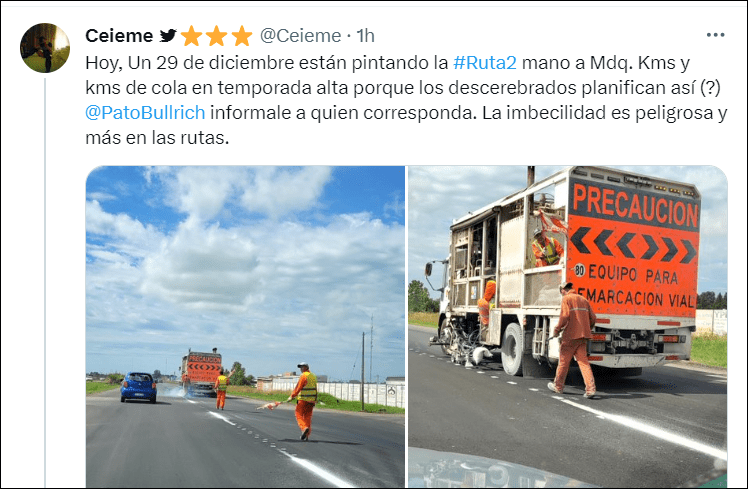
Task: Click the yellow-vested worker in left photo
Action: coord(303,401)
